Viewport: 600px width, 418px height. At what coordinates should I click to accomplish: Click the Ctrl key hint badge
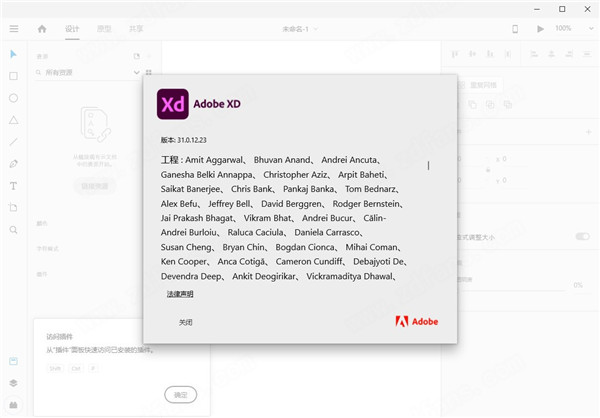click(x=76, y=369)
